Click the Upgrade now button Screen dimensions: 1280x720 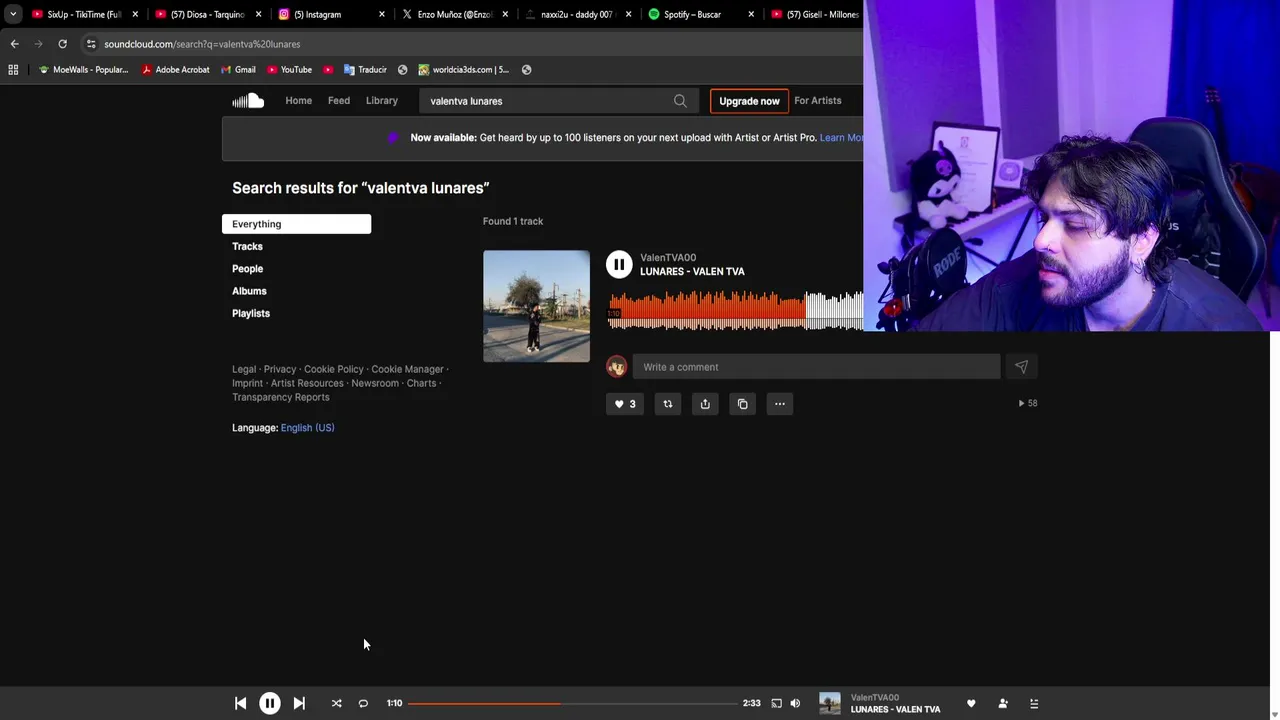click(749, 101)
